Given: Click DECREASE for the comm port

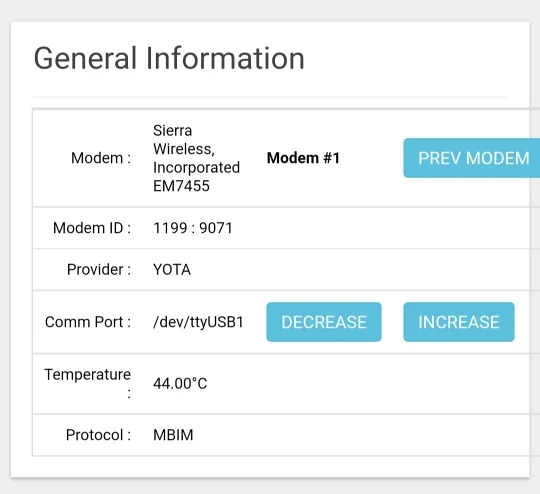Looking at the screenshot, I should tap(324, 322).
